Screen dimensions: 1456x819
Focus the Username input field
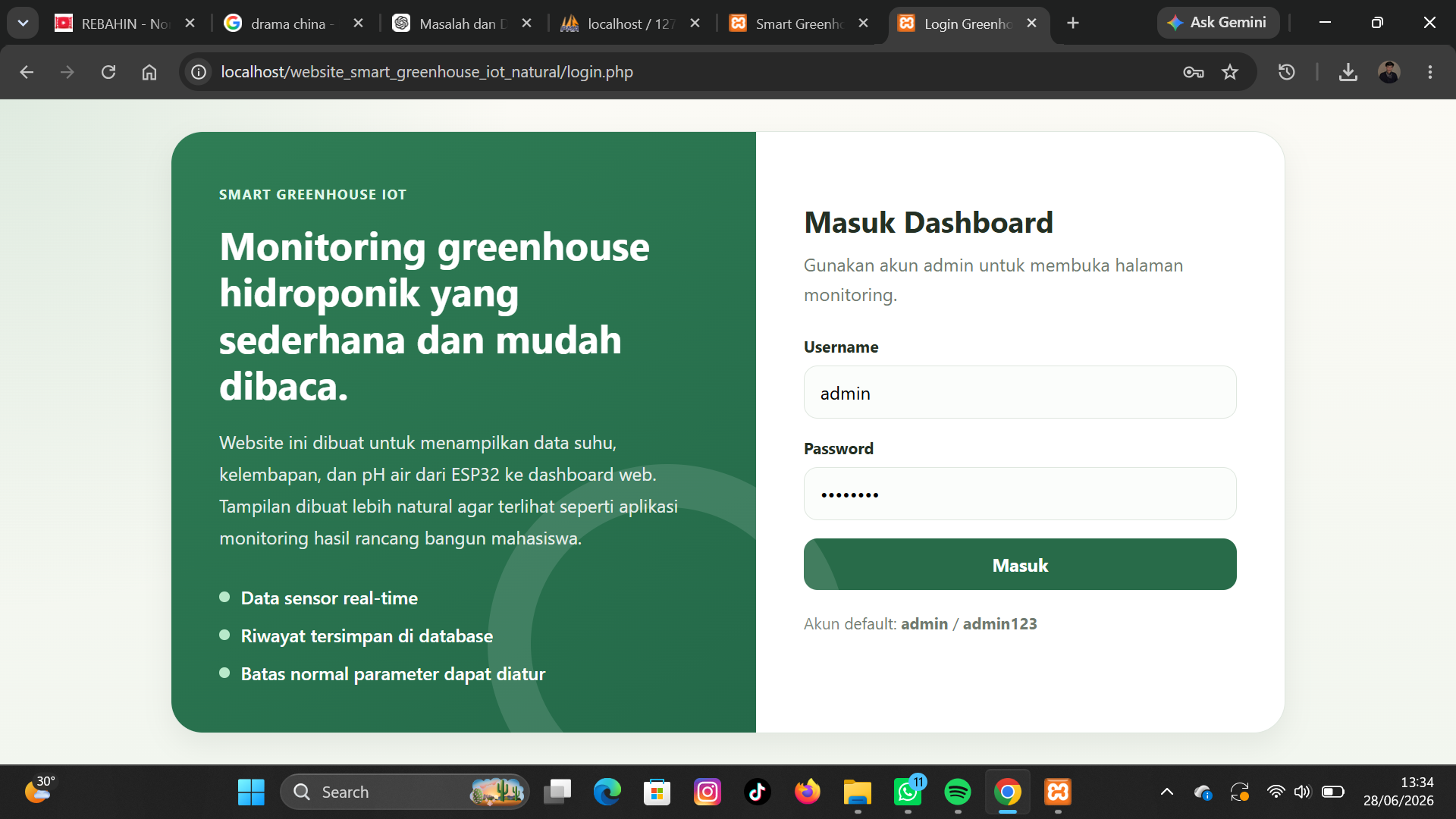pos(1020,392)
